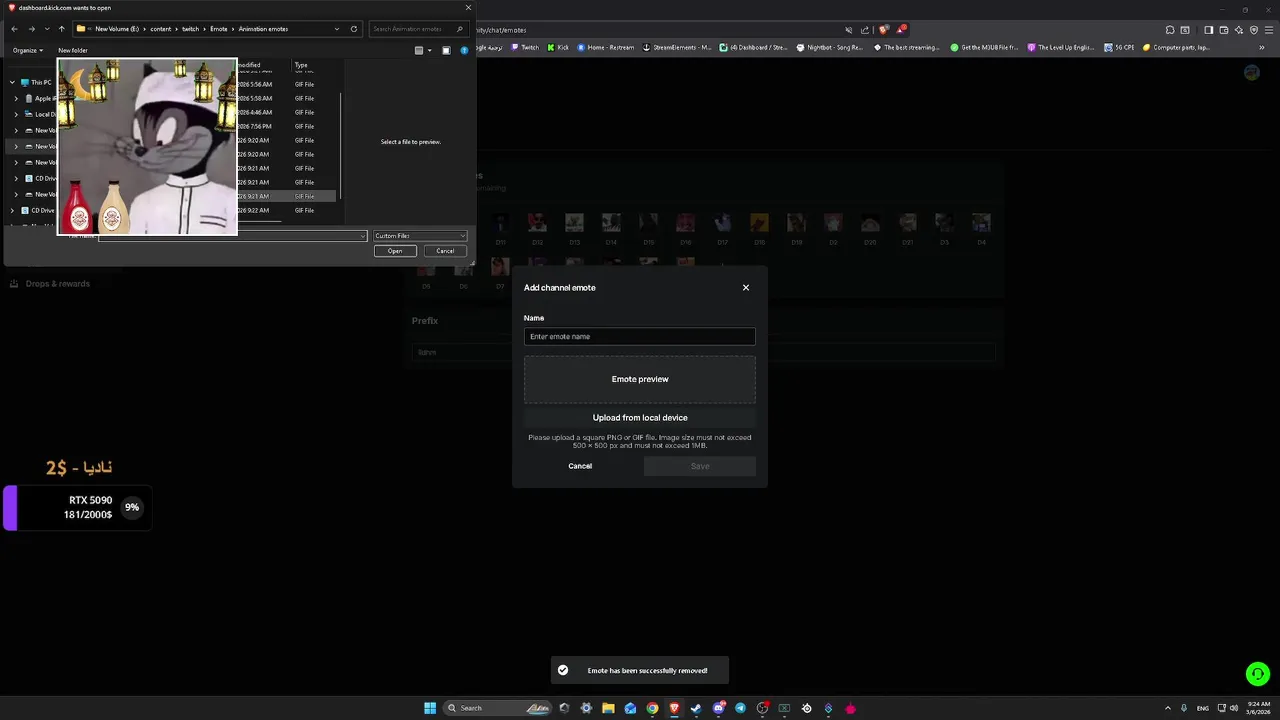Image resolution: width=1280 pixels, height=720 pixels.
Task: Expand the Local Disk tree node
Action: pyautogui.click(x=16, y=114)
